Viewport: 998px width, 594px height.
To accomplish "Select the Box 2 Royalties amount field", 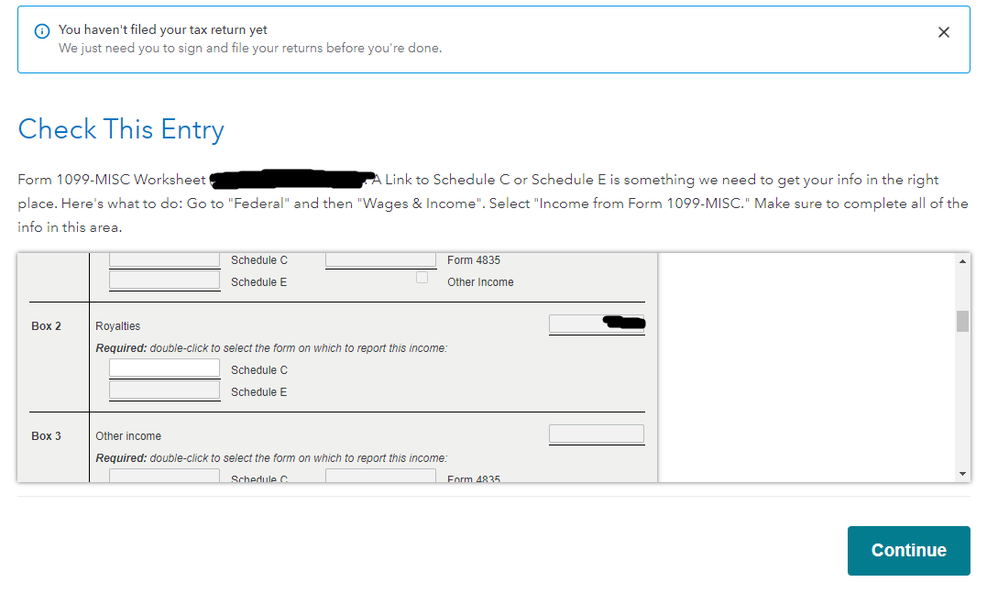I will 596,324.
